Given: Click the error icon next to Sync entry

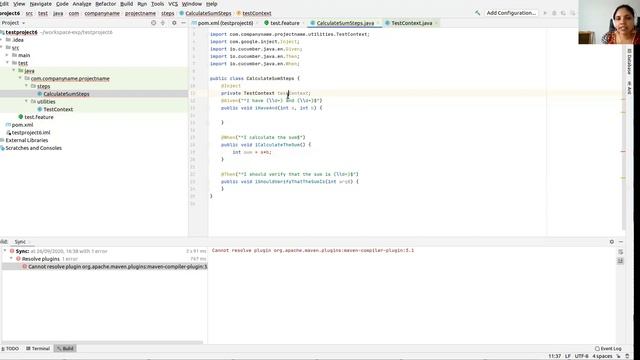Looking at the screenshot, I should pos(12,251).
